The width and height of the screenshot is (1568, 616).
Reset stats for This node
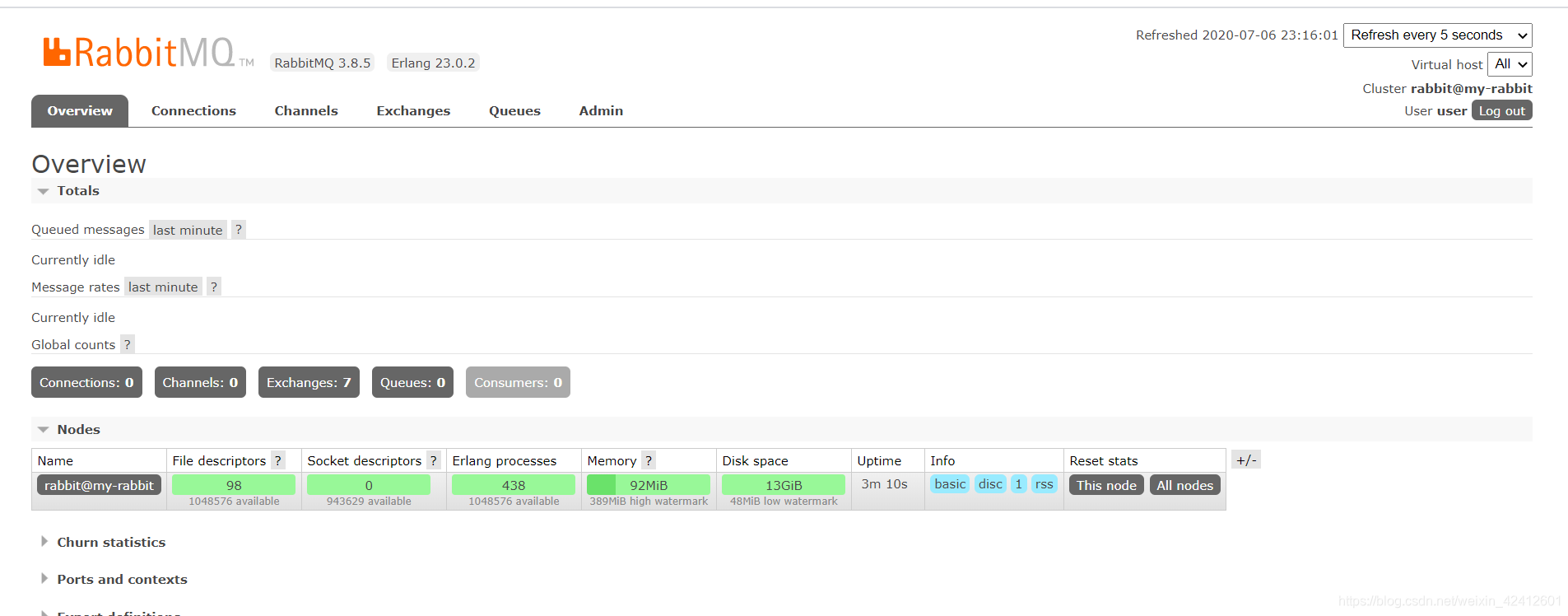coord(1106,485)
